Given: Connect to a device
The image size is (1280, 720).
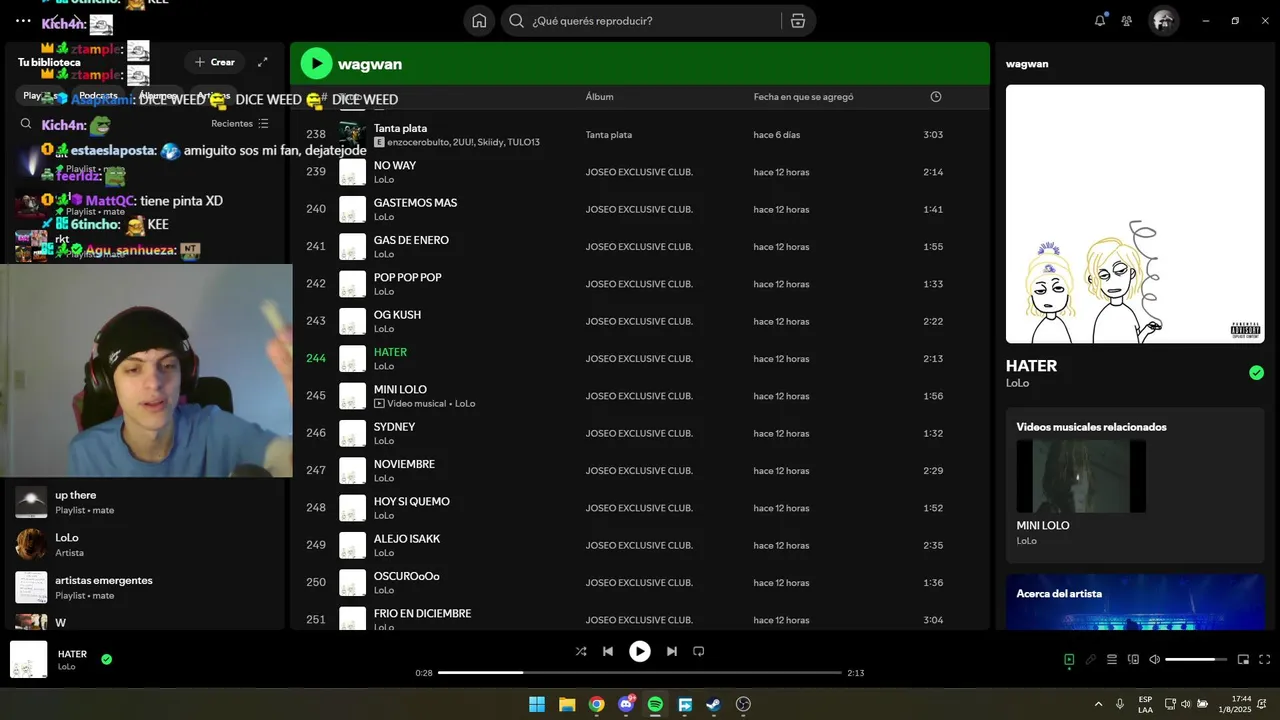Looking at the screenshot, I should (1133, 659).
